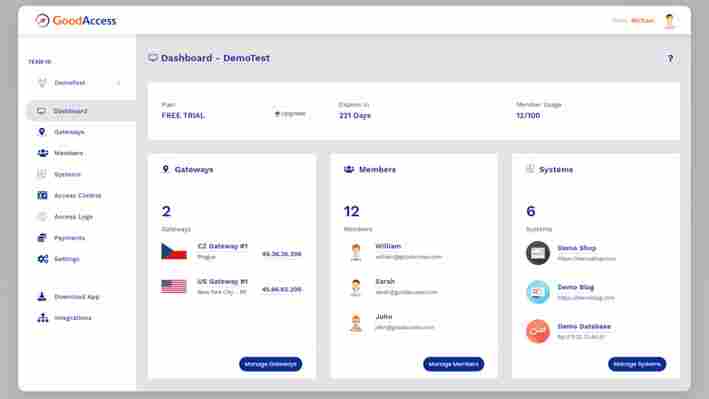709x399 pixels.
Task: Click the Demo Database system icon
Action: tap(538, 331)
